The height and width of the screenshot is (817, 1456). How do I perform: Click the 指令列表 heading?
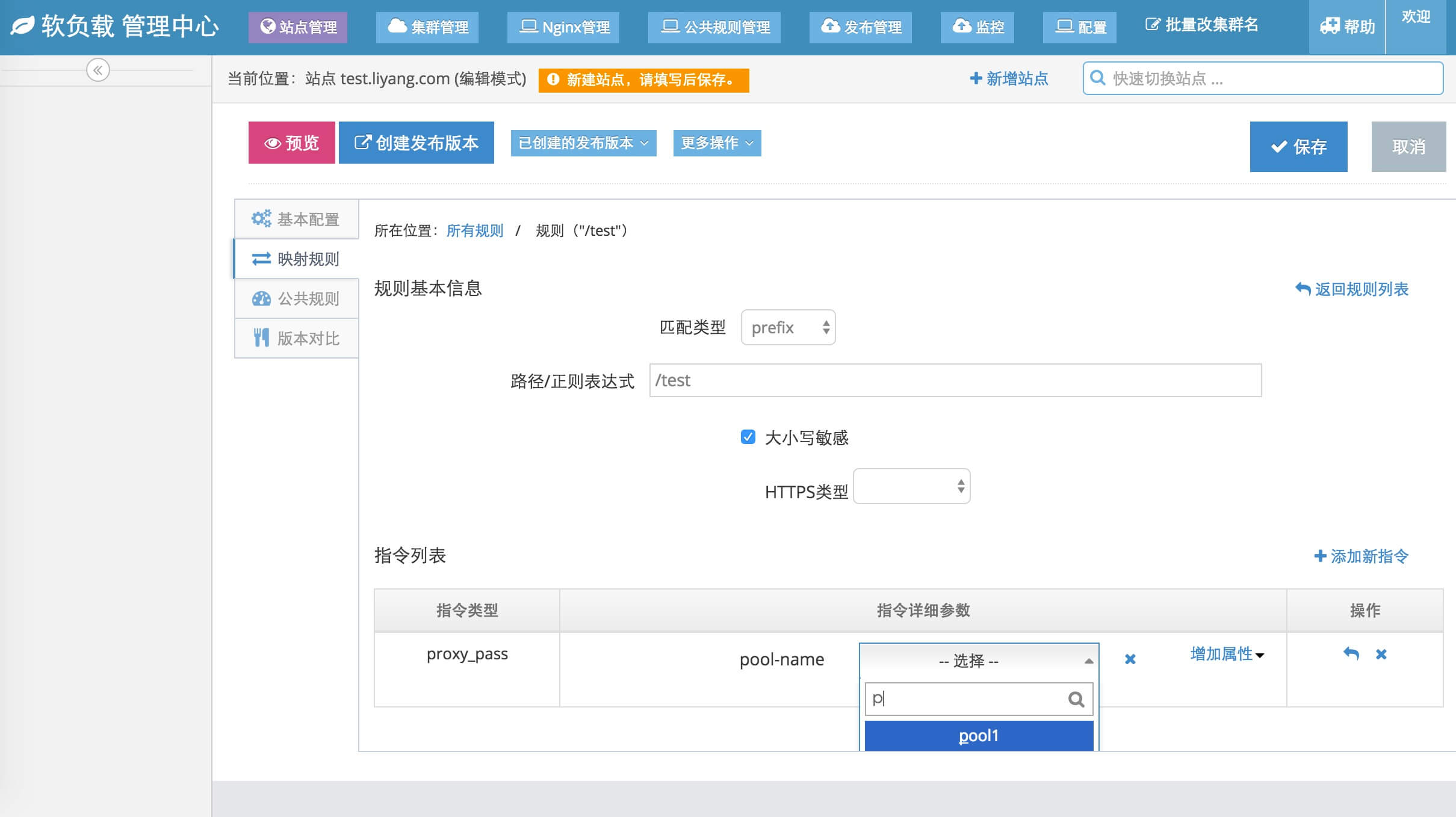click(410, 555)
